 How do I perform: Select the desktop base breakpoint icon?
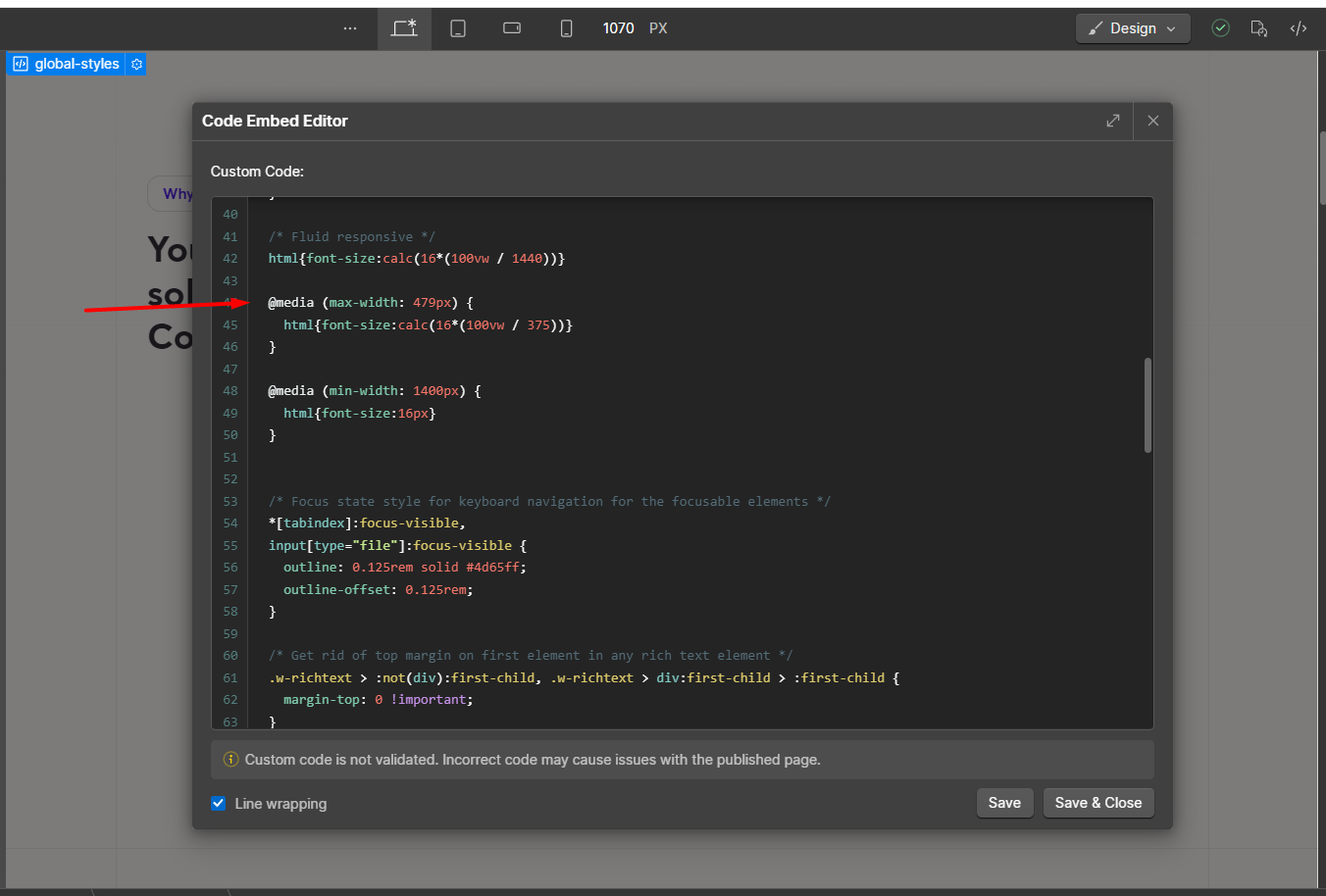(x=404, y=28)
